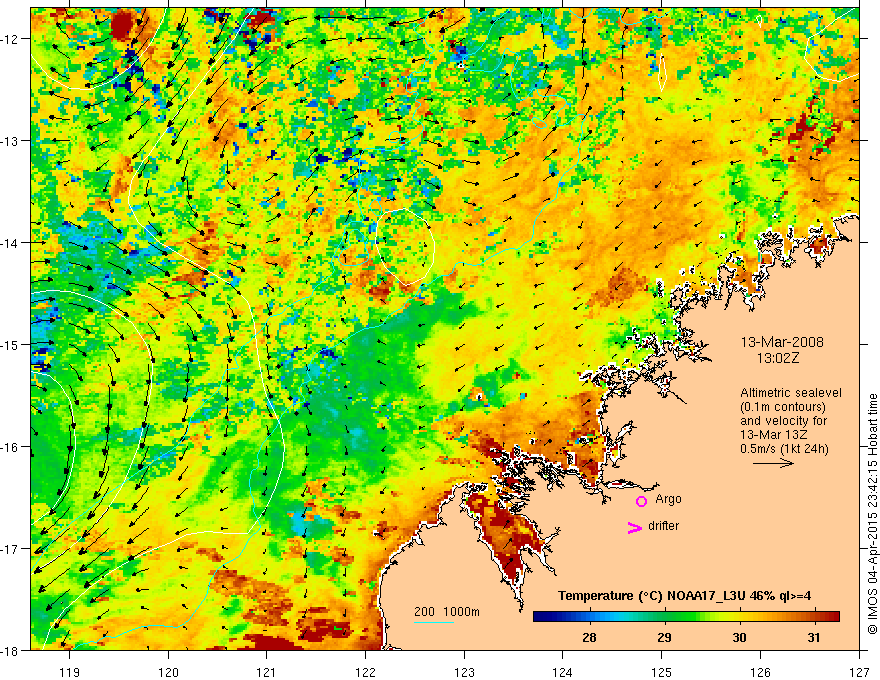Screen dimensions: 880x680
Task: Click the '125' longitude axis label
Action: [662, 672]
